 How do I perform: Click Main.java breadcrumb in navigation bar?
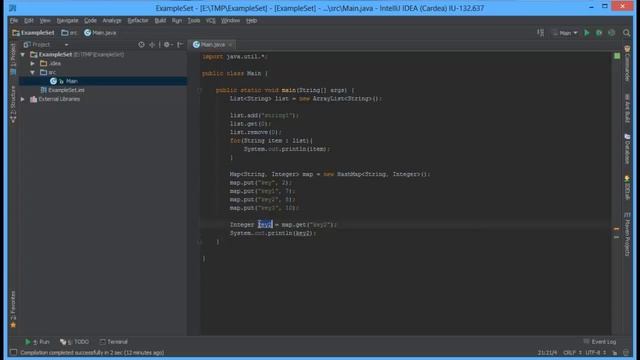tap(100, 33)
